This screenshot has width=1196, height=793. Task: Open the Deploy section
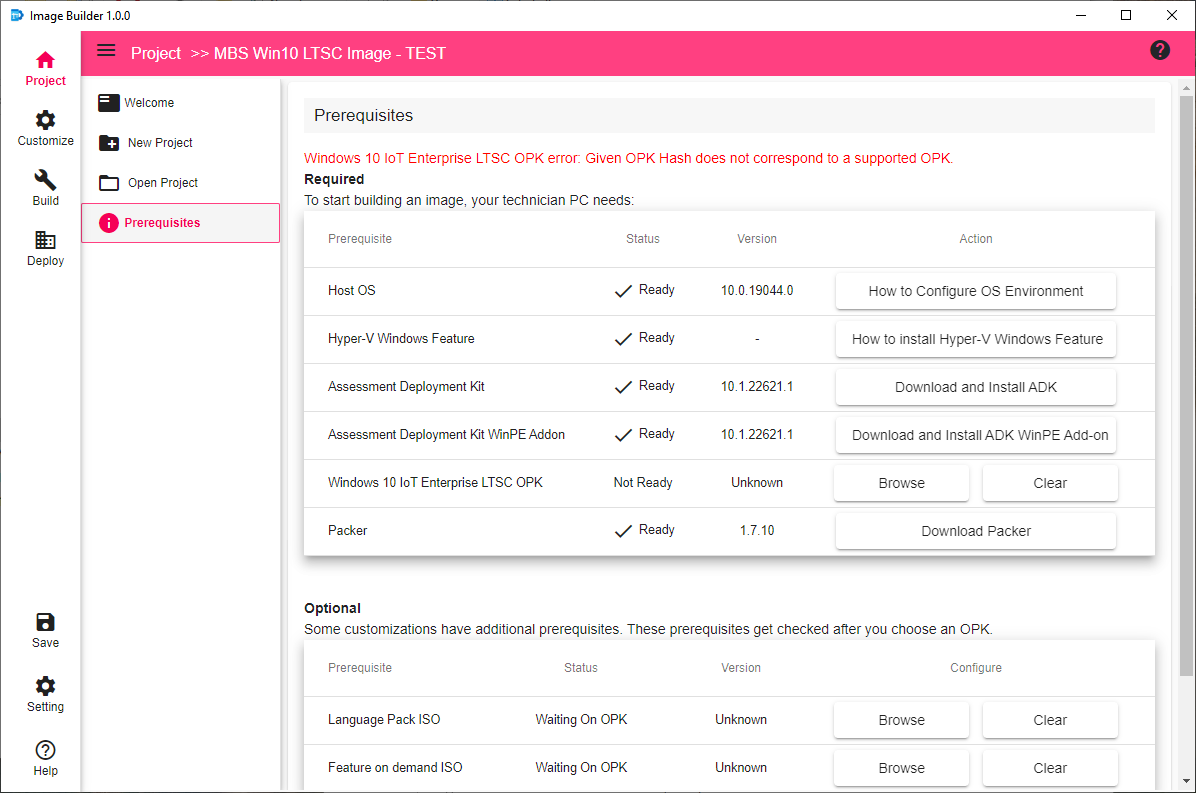[x=45, y=249]
